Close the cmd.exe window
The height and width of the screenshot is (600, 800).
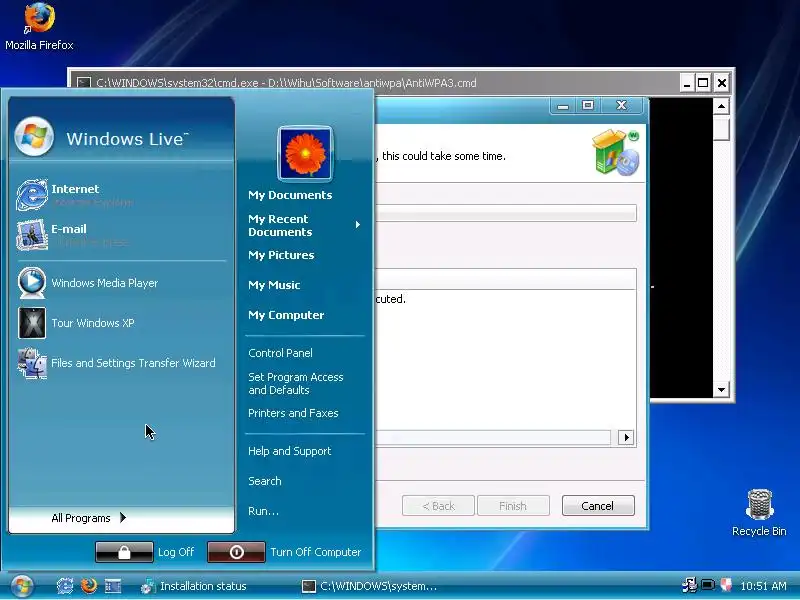[721, 83]
